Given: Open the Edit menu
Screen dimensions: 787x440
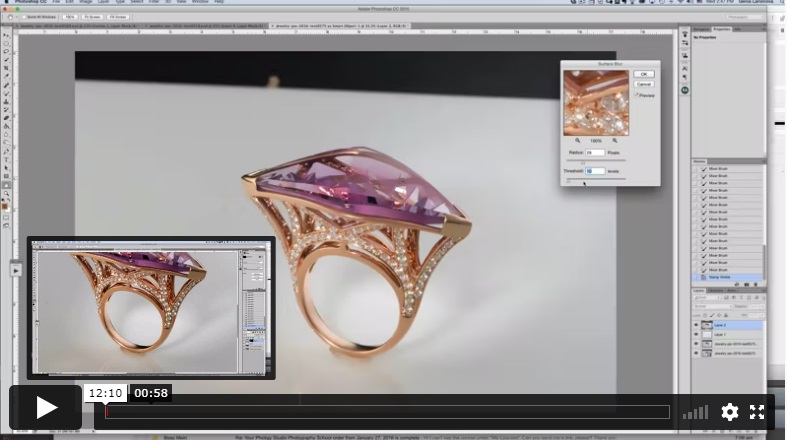Looking at the screenshot, I should tap(70, 2).
